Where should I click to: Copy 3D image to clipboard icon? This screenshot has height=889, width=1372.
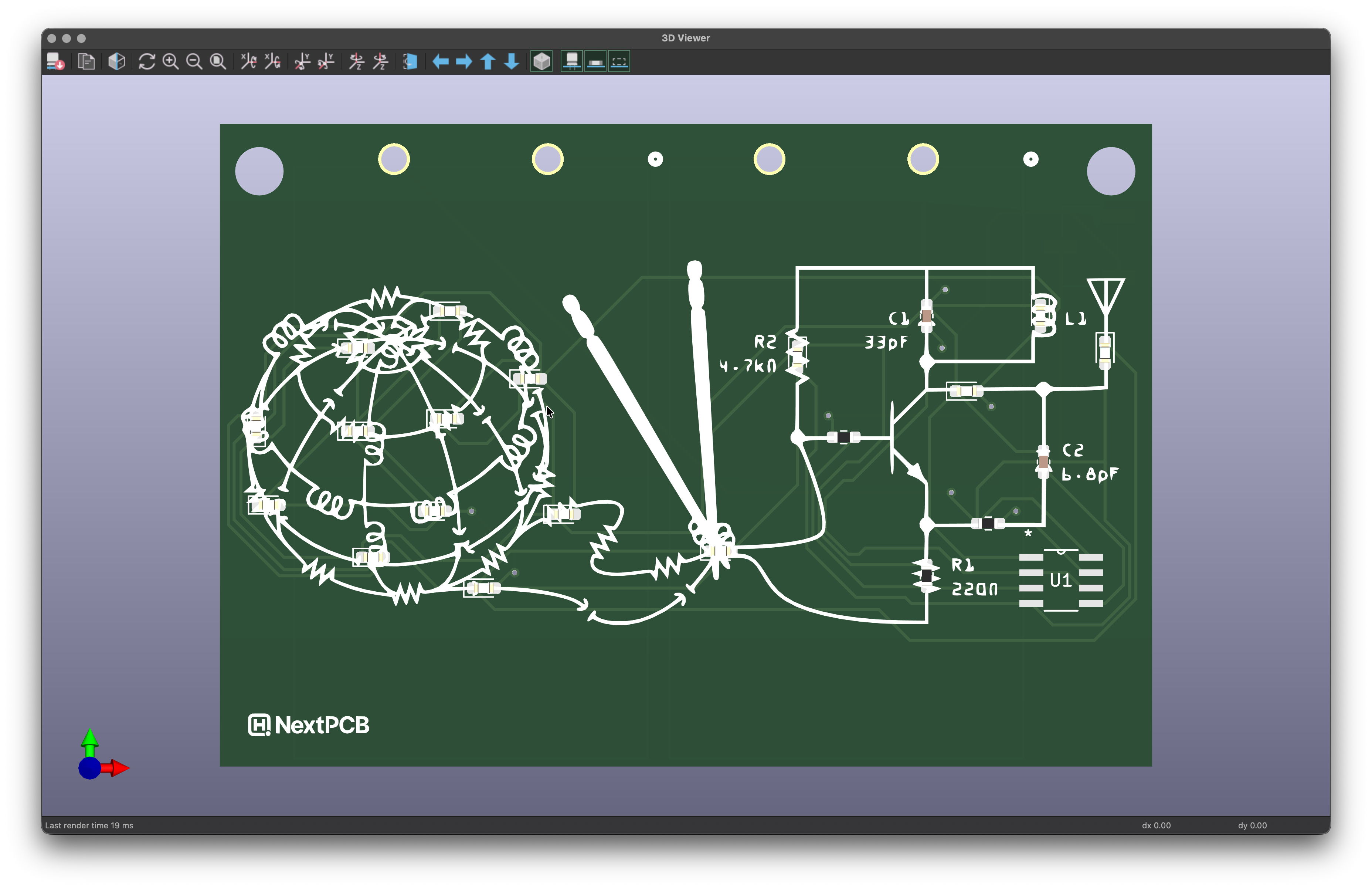coord(86,61)
